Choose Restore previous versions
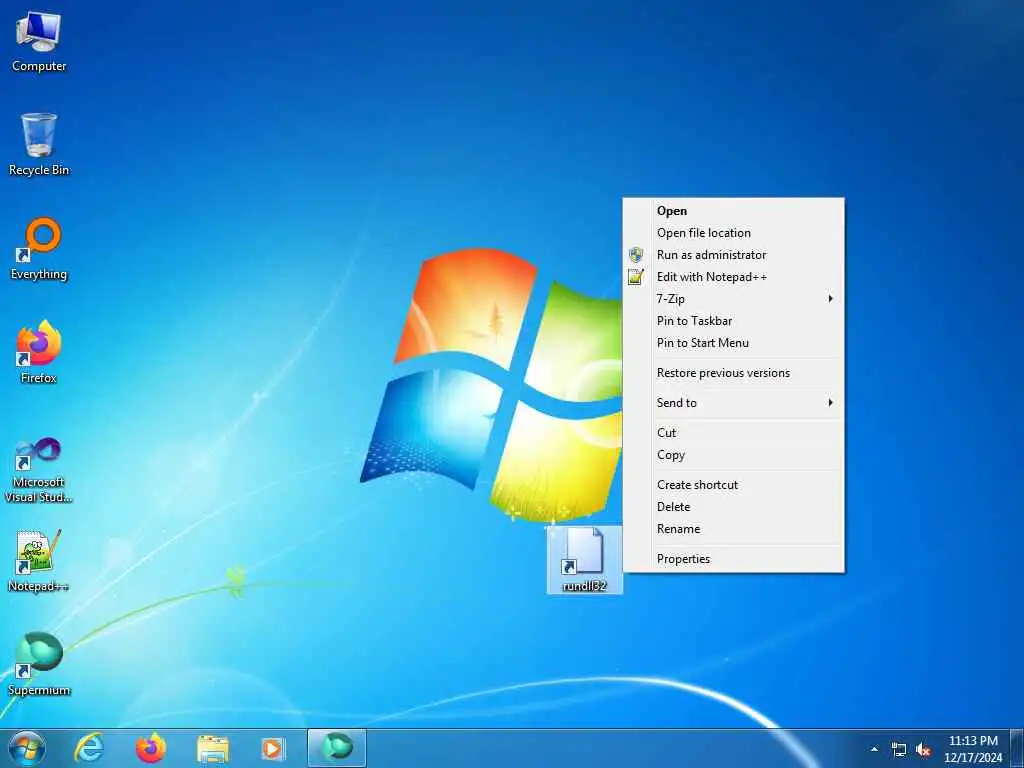The width and height of the screenshot is (1024, 768). click(733, 373)
